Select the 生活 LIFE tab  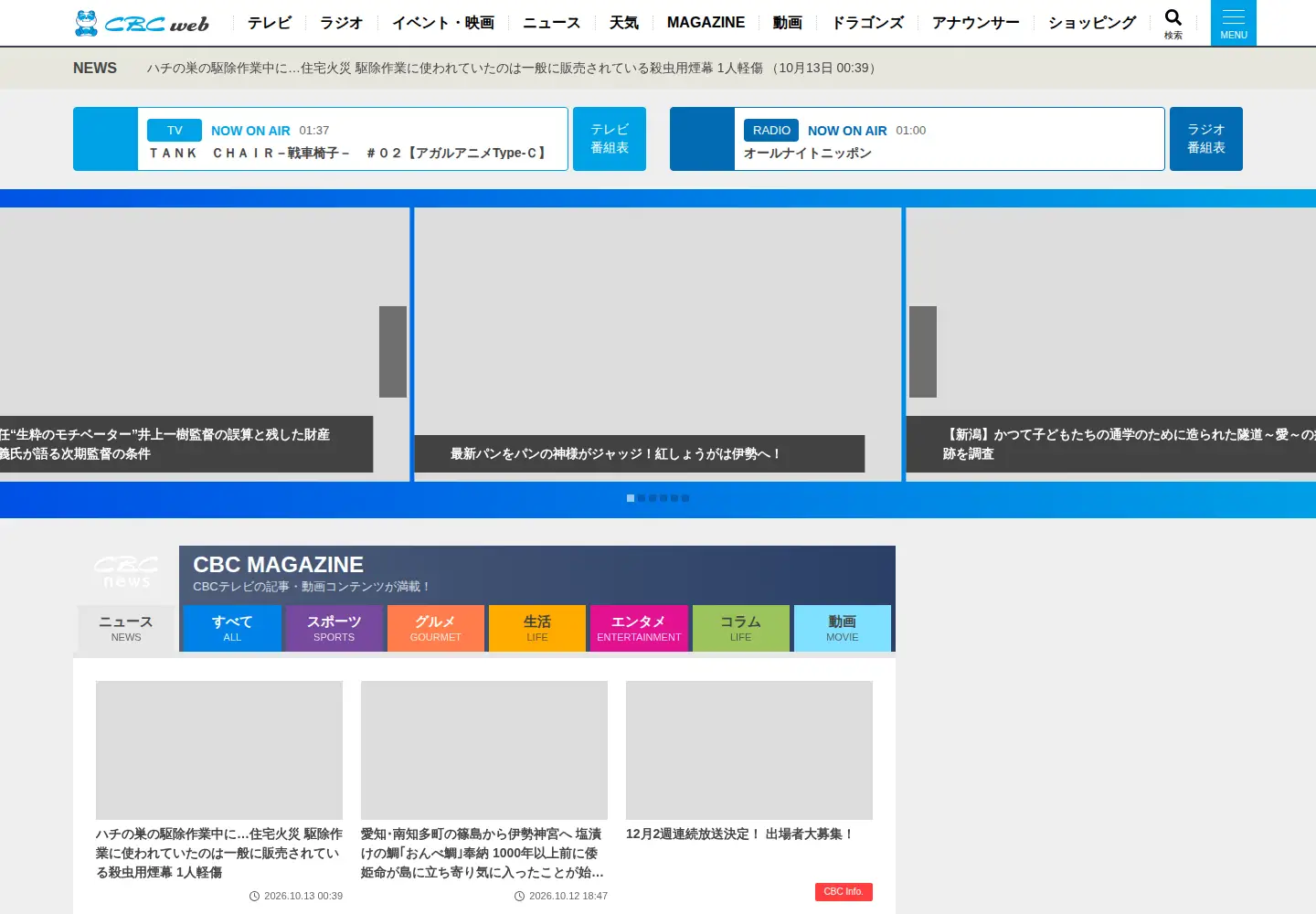(x=537, y=628)
